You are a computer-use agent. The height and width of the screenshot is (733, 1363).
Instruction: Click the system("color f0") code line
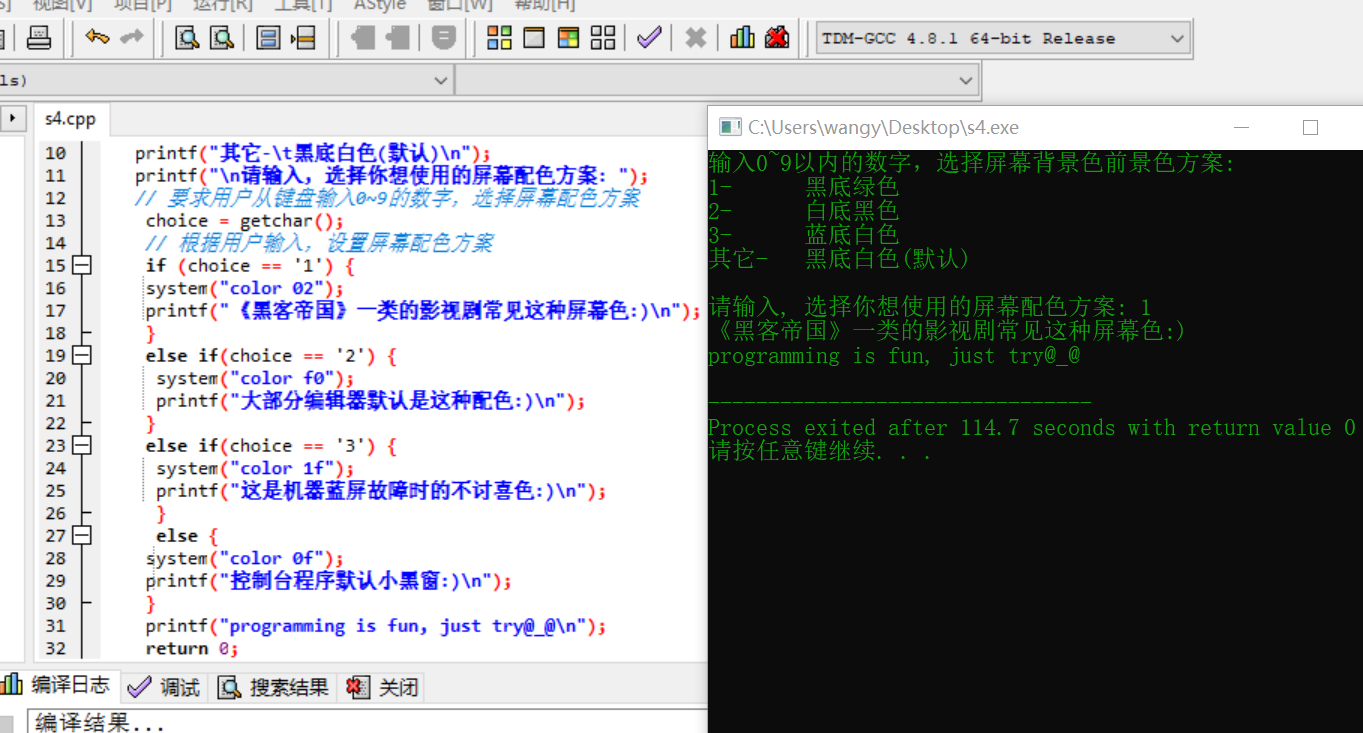[x=255, y=379]
